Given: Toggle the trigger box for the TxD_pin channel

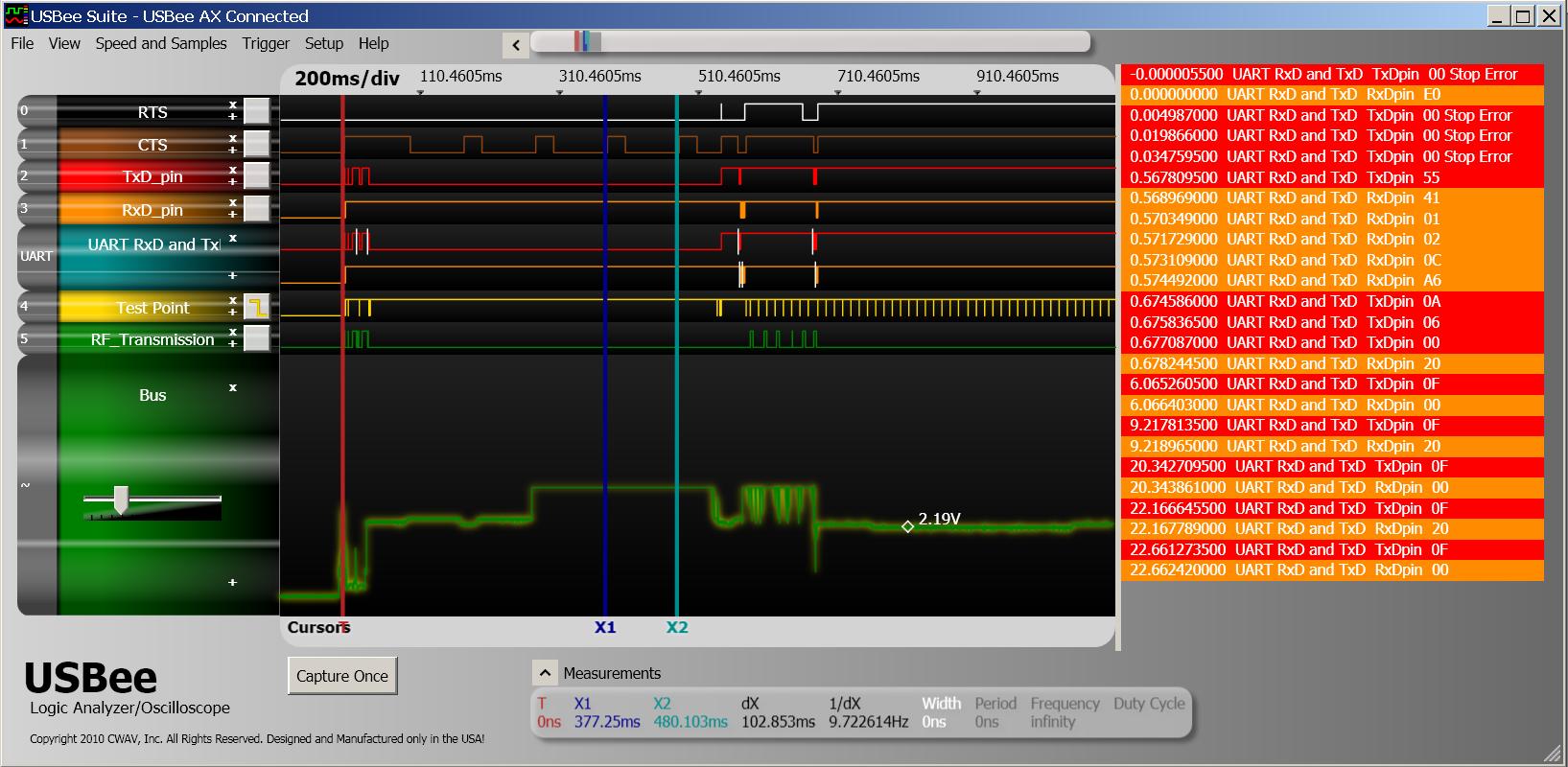Looking at the screenshot, I should 256,175.
